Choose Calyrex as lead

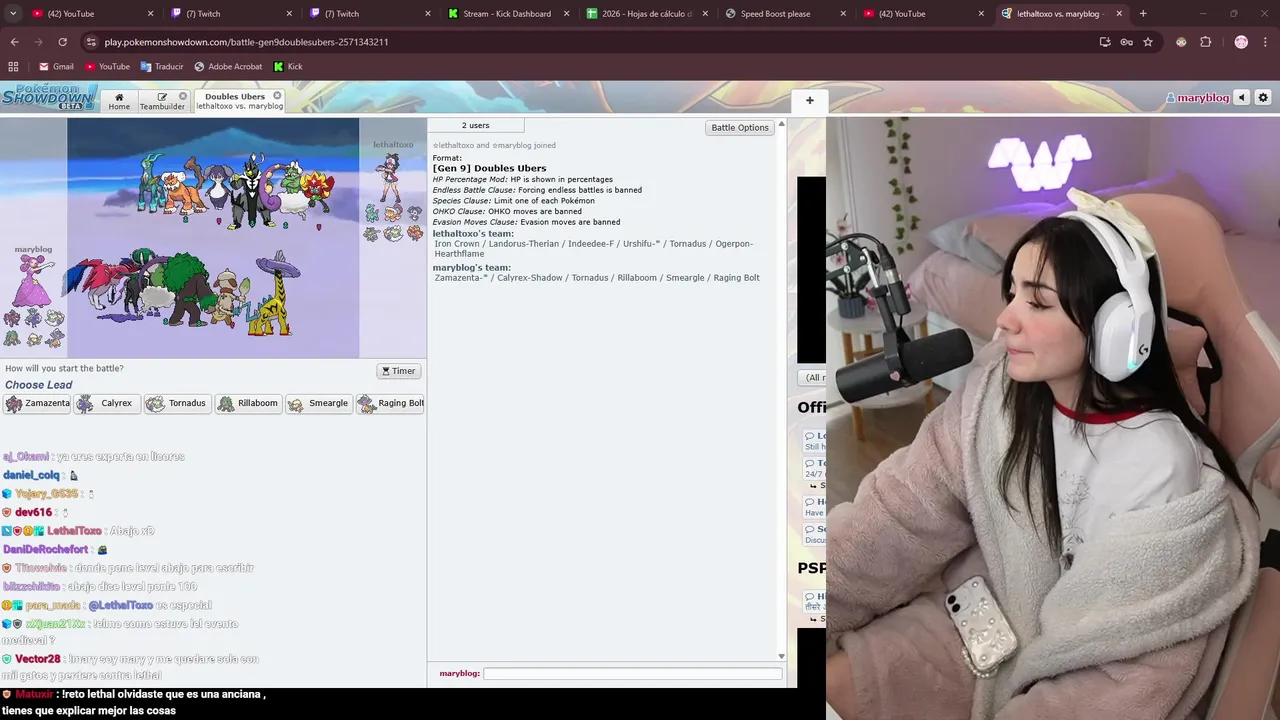[106, 403]
